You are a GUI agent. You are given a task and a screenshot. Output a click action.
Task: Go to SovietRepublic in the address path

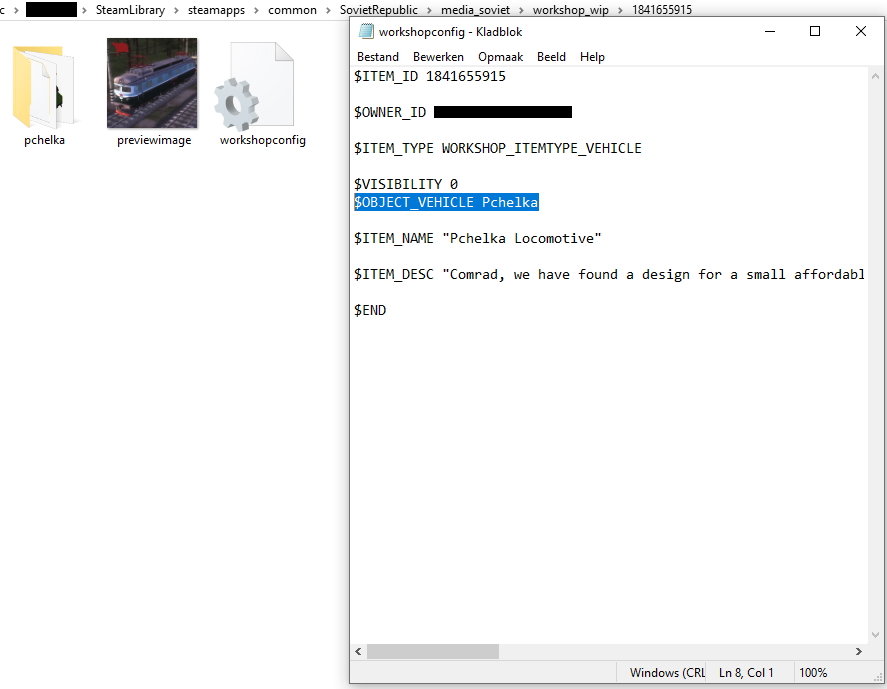pyautogui.click(x=378, y=10)
